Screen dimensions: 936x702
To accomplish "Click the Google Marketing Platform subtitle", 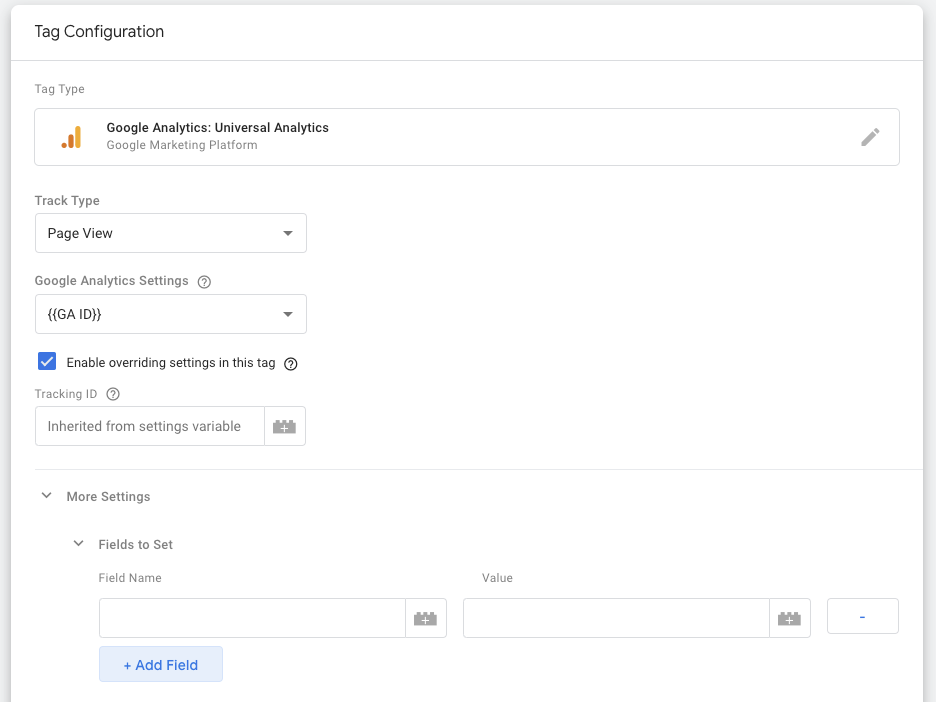I will pos(182,145).
